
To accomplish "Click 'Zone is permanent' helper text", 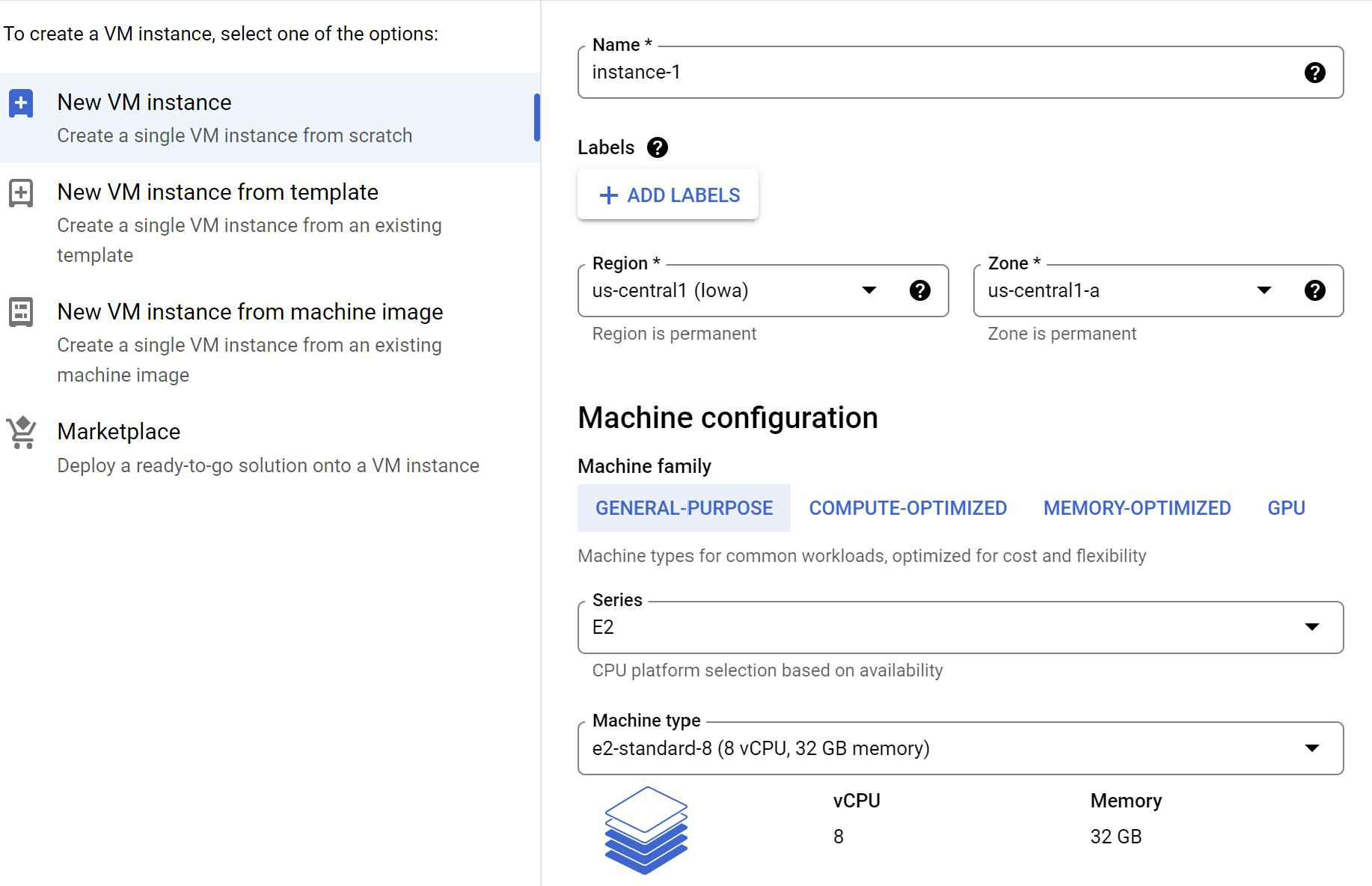I will [x=1062, y=334].
